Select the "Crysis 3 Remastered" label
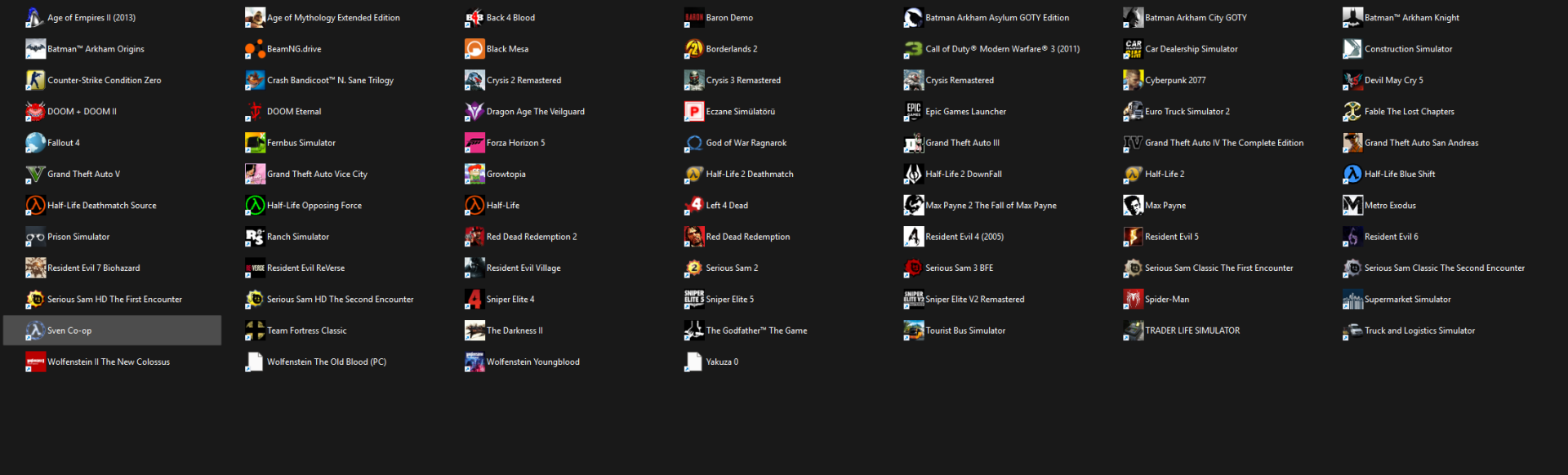 pyautogui.click(x=743, y=80)
